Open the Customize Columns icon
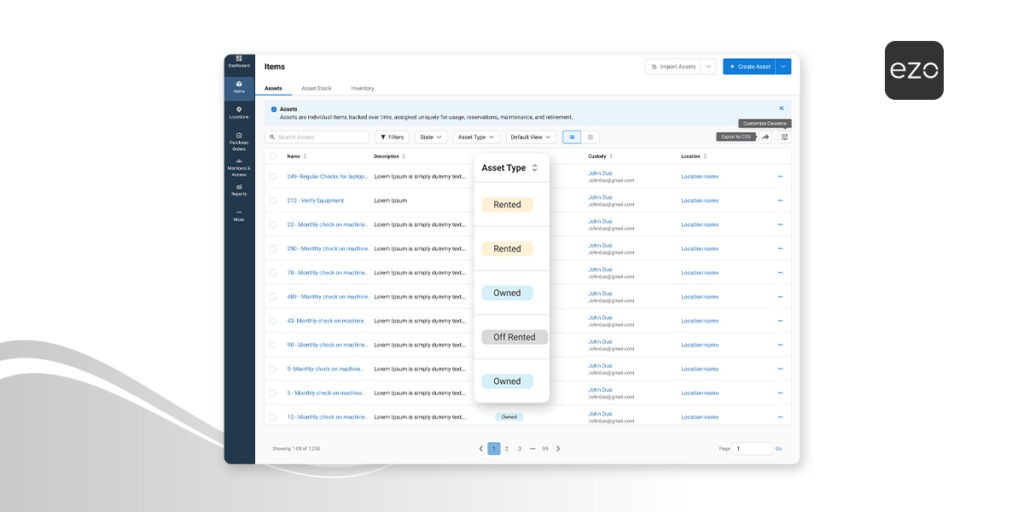The image size is (1024, 512). tap(784, 137)
